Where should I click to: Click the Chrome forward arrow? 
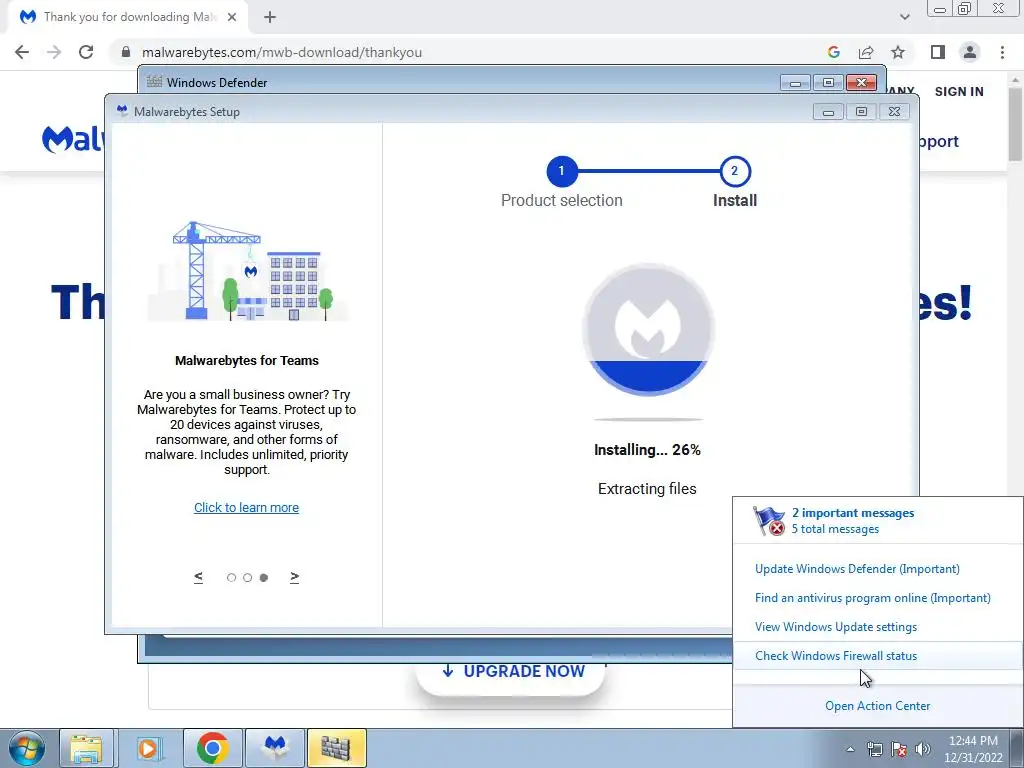tap(54, 52)
